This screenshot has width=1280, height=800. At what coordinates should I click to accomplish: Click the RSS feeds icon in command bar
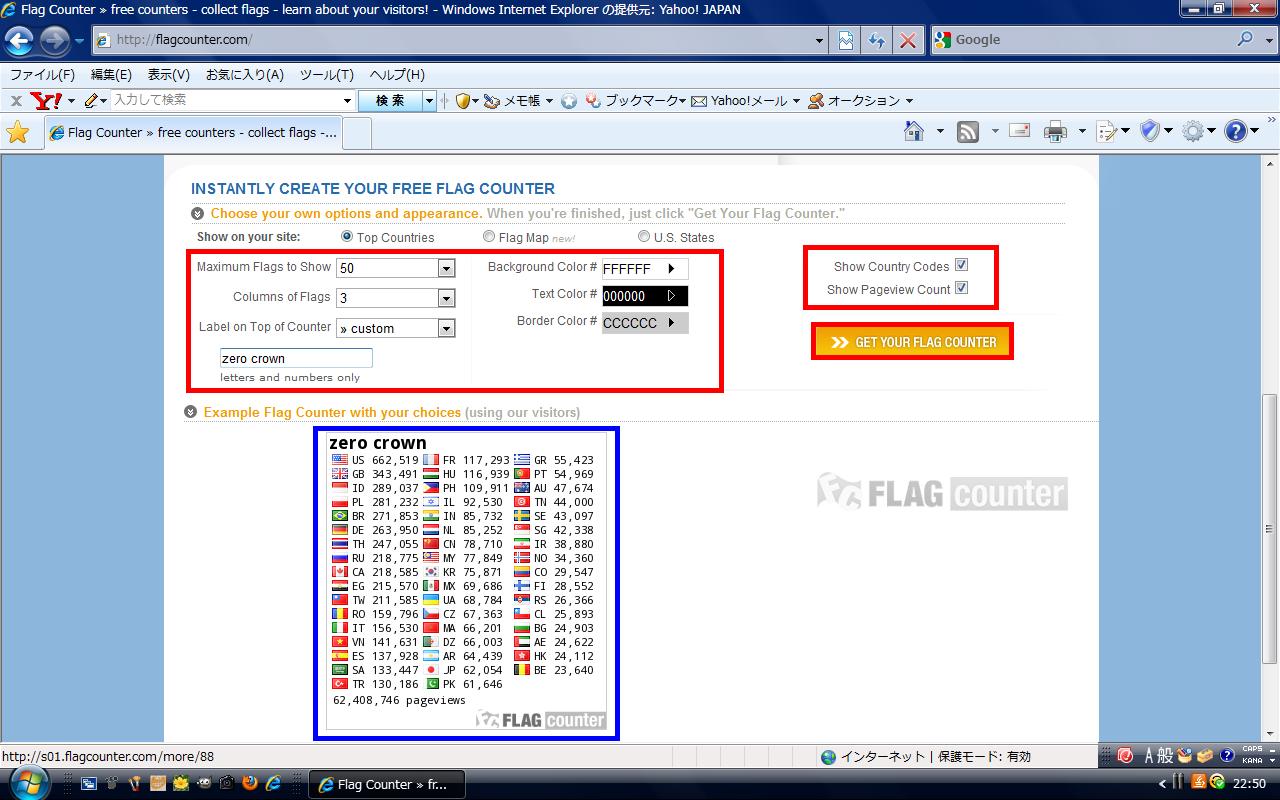[x=968, y=131]
